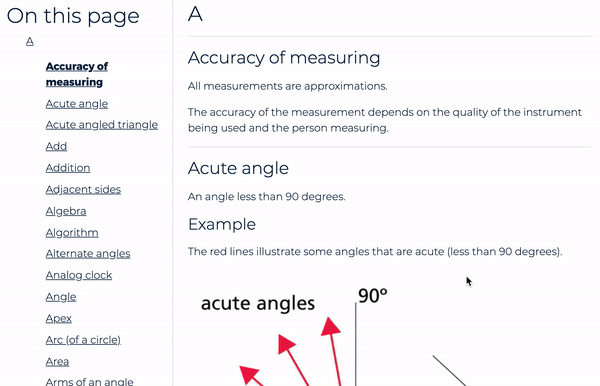
Task: Select Arms of an angle link
Action: (89, 381)
